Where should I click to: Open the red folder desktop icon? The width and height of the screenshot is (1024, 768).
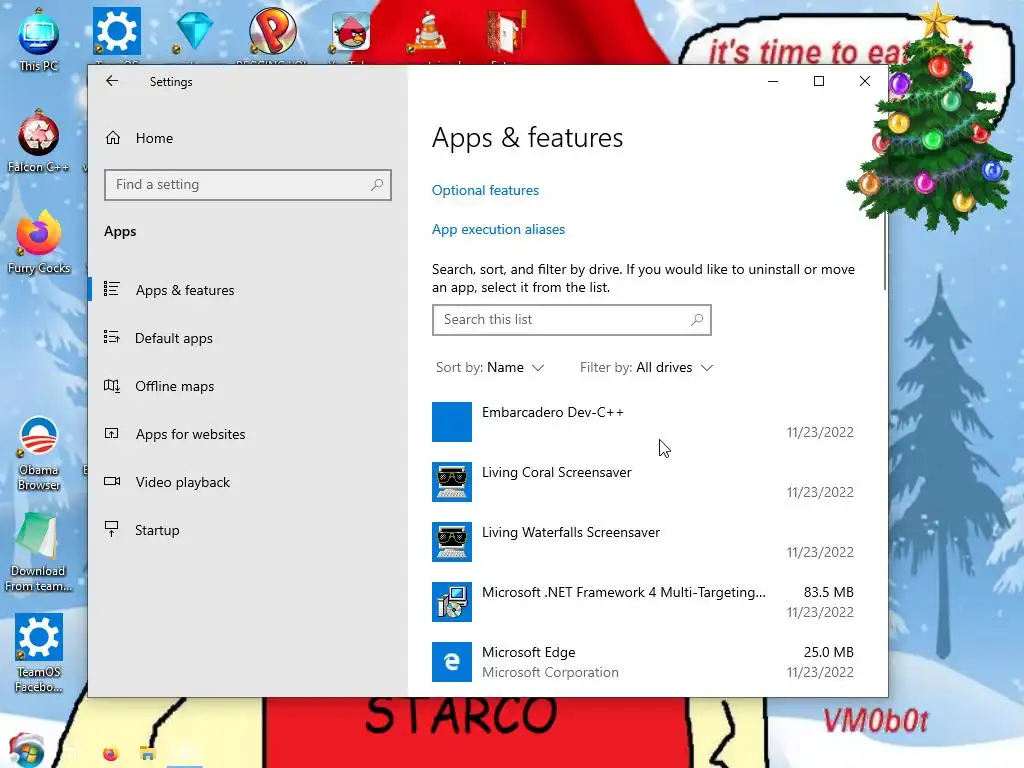pyautogui.click(x=507, y=31)
